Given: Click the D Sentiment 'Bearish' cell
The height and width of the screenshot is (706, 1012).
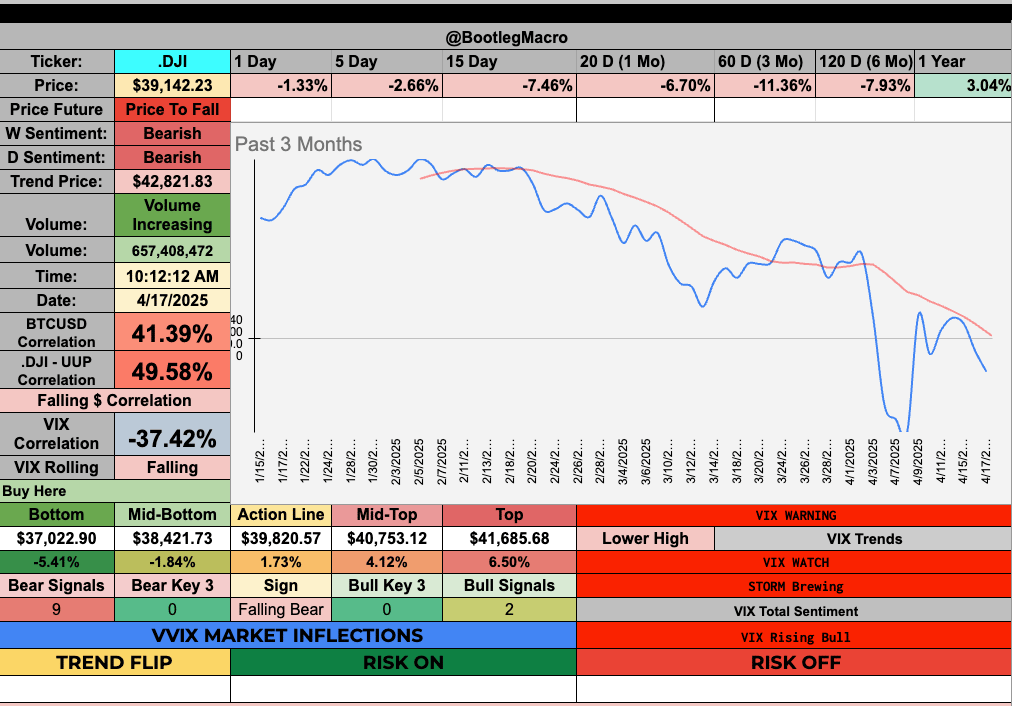Looking at the screenshot, I should tap(172, 157).
